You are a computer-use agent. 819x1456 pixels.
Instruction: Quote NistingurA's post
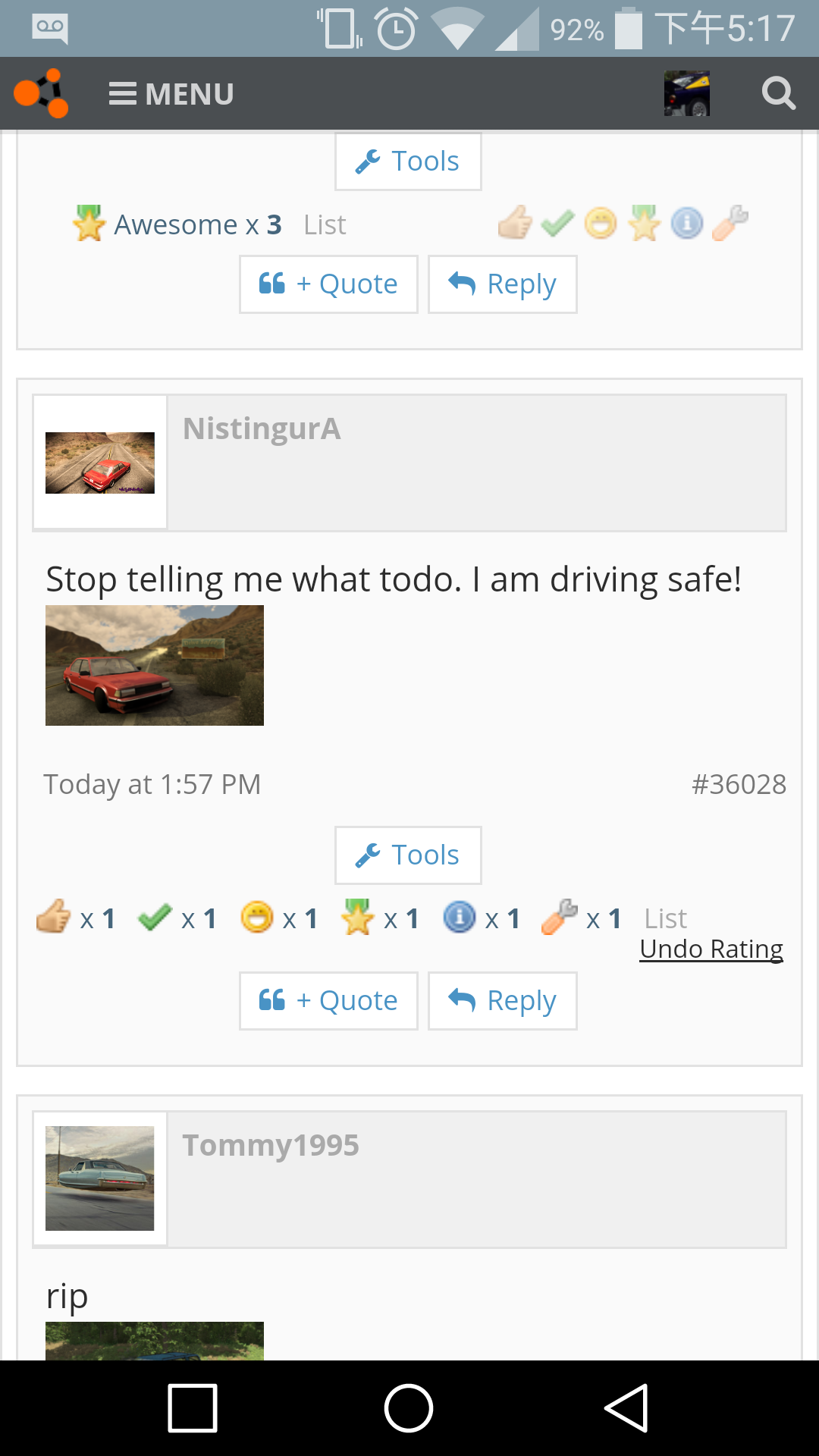pos(328,1001)
